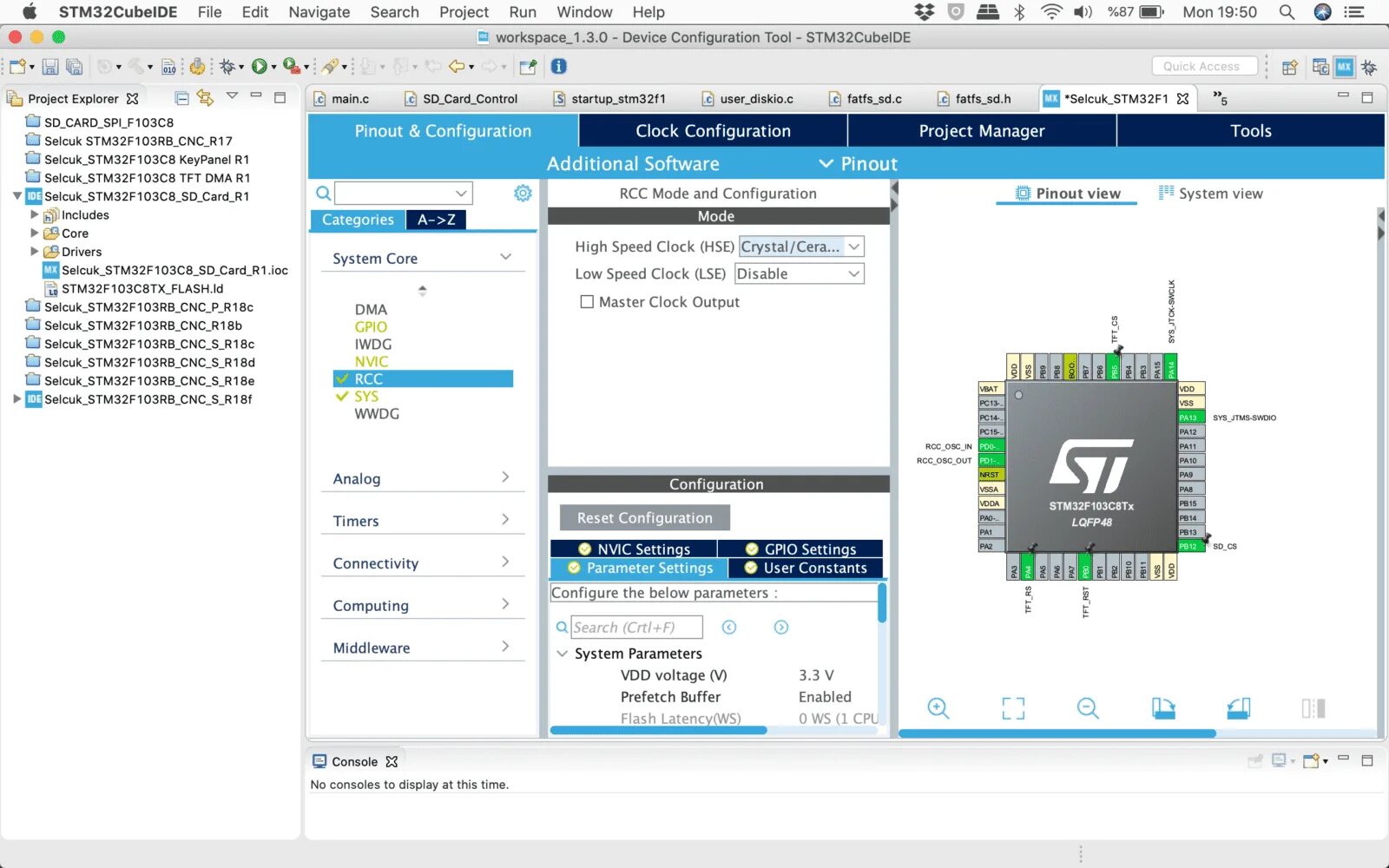
Task: Switch to the Device Configuration MX perspective
Action: [x=1345, y=67]
